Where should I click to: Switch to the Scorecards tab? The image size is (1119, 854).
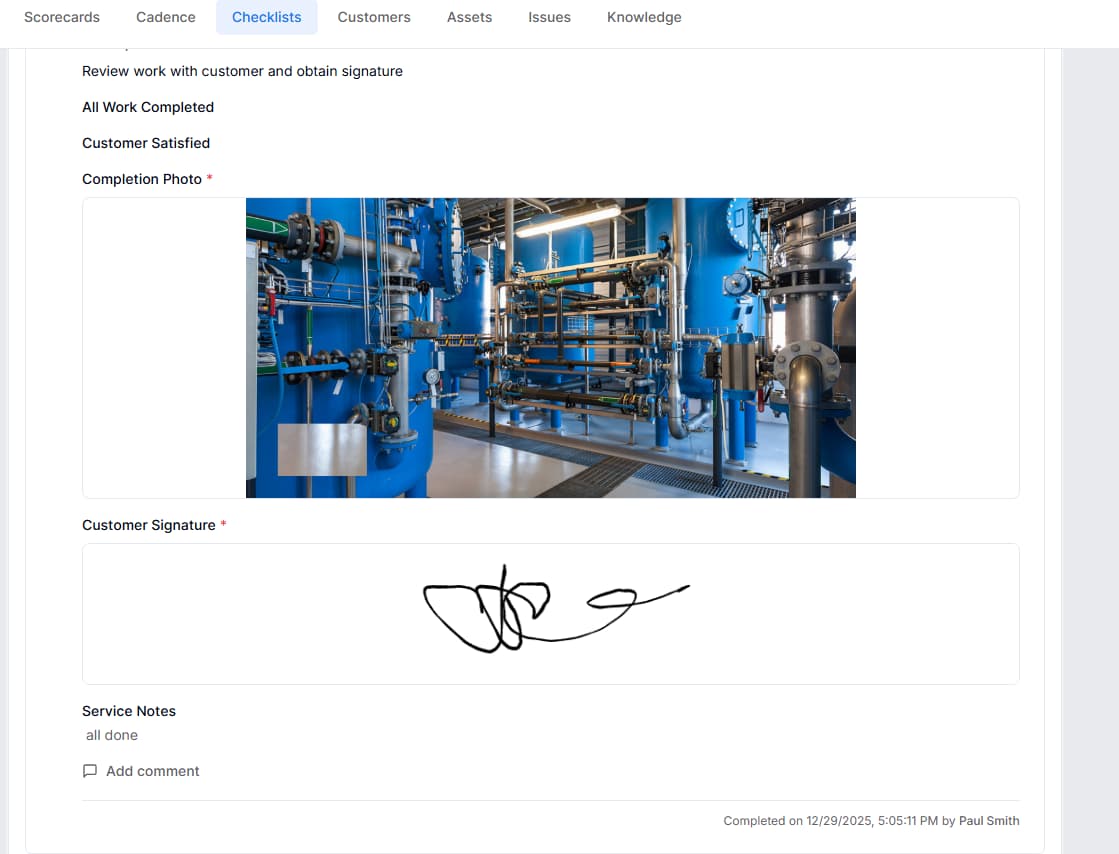(62, 17)
